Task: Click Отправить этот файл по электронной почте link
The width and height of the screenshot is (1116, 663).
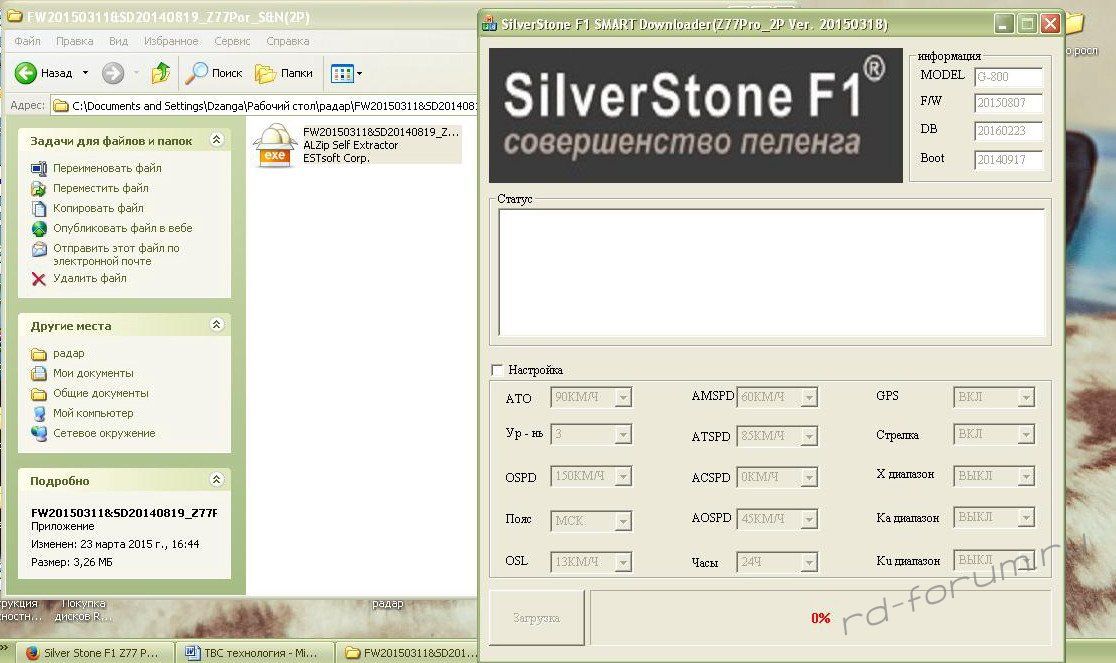Action: [116, 255]
